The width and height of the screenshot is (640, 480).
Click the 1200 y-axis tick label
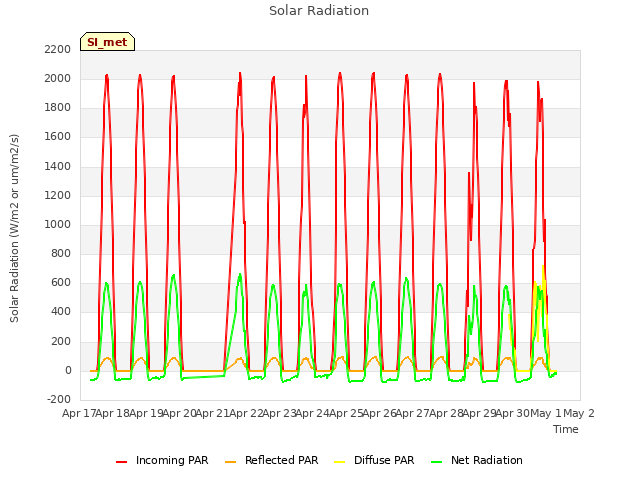(x=58, y=196)
